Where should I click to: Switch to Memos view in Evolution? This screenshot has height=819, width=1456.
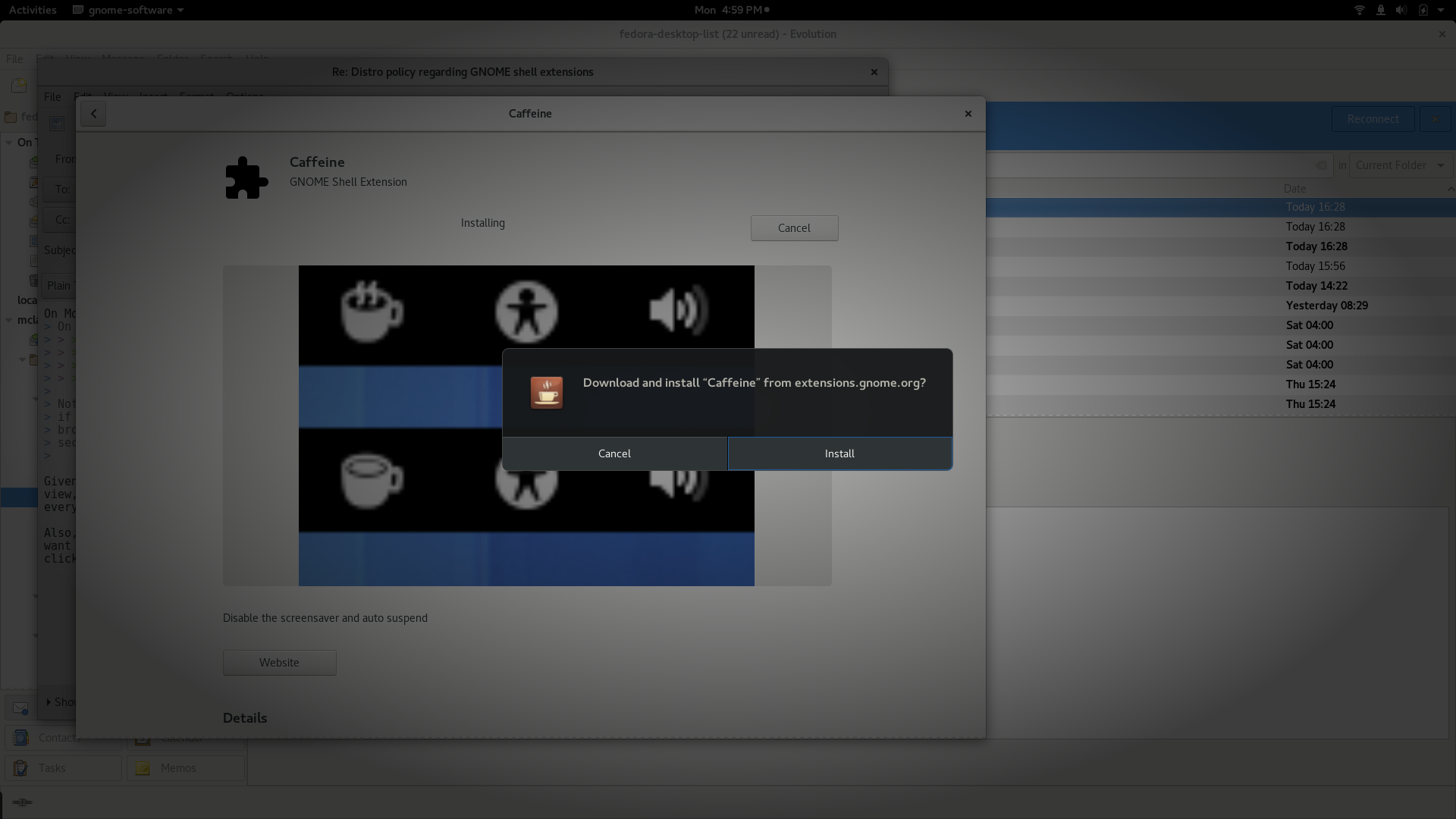click(x=186, y=768)
